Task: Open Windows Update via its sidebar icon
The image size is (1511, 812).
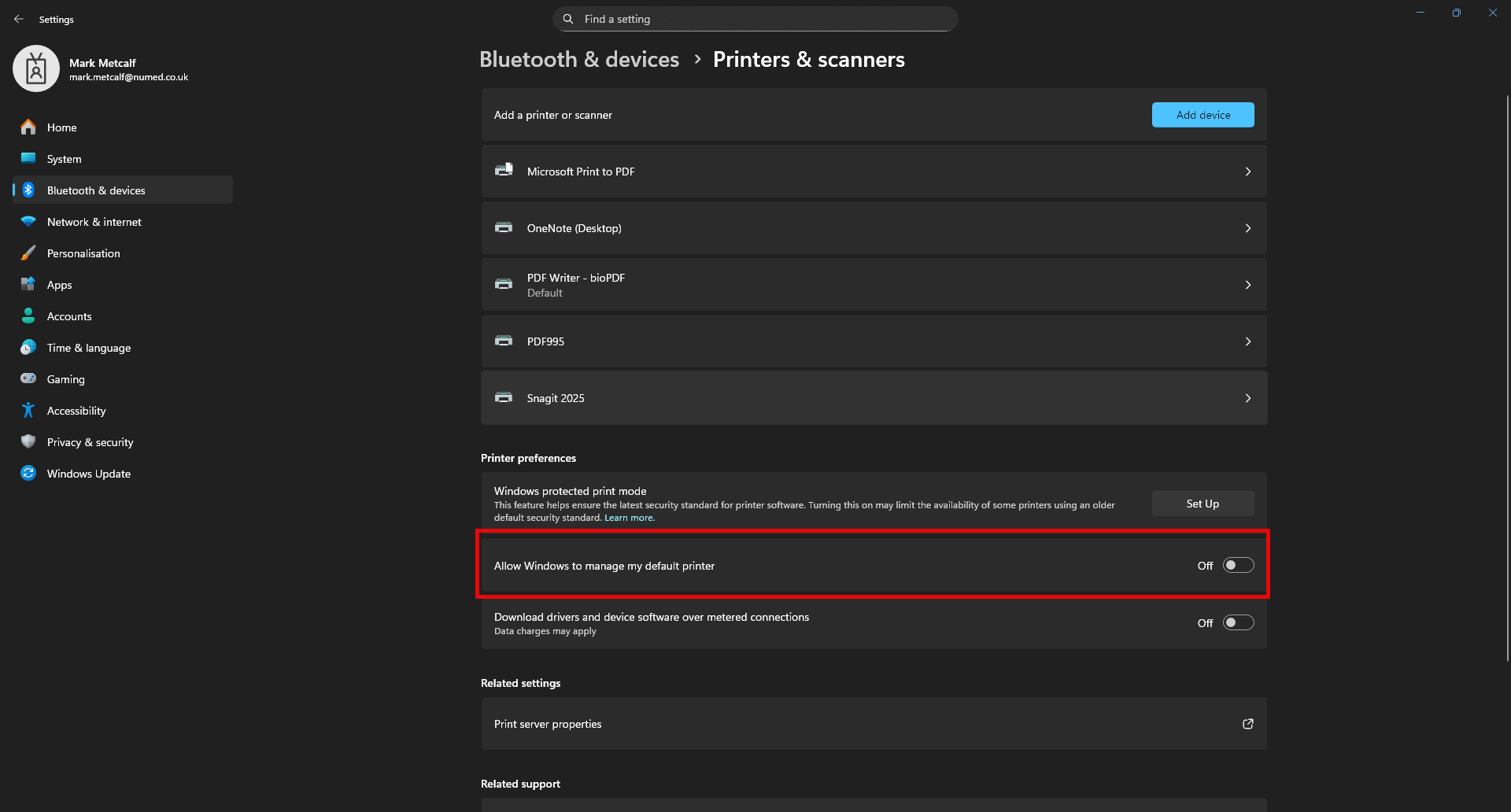Action: coord(28,474)
